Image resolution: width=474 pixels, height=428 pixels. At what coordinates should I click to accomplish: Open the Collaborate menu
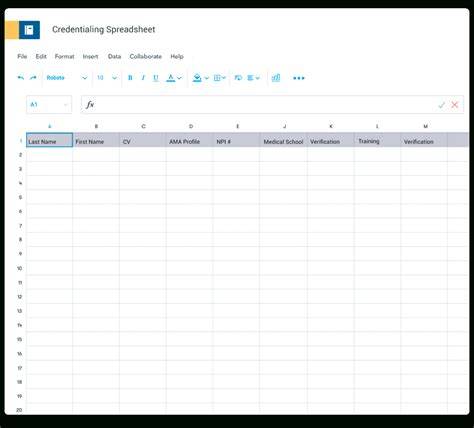coord(146,56)
